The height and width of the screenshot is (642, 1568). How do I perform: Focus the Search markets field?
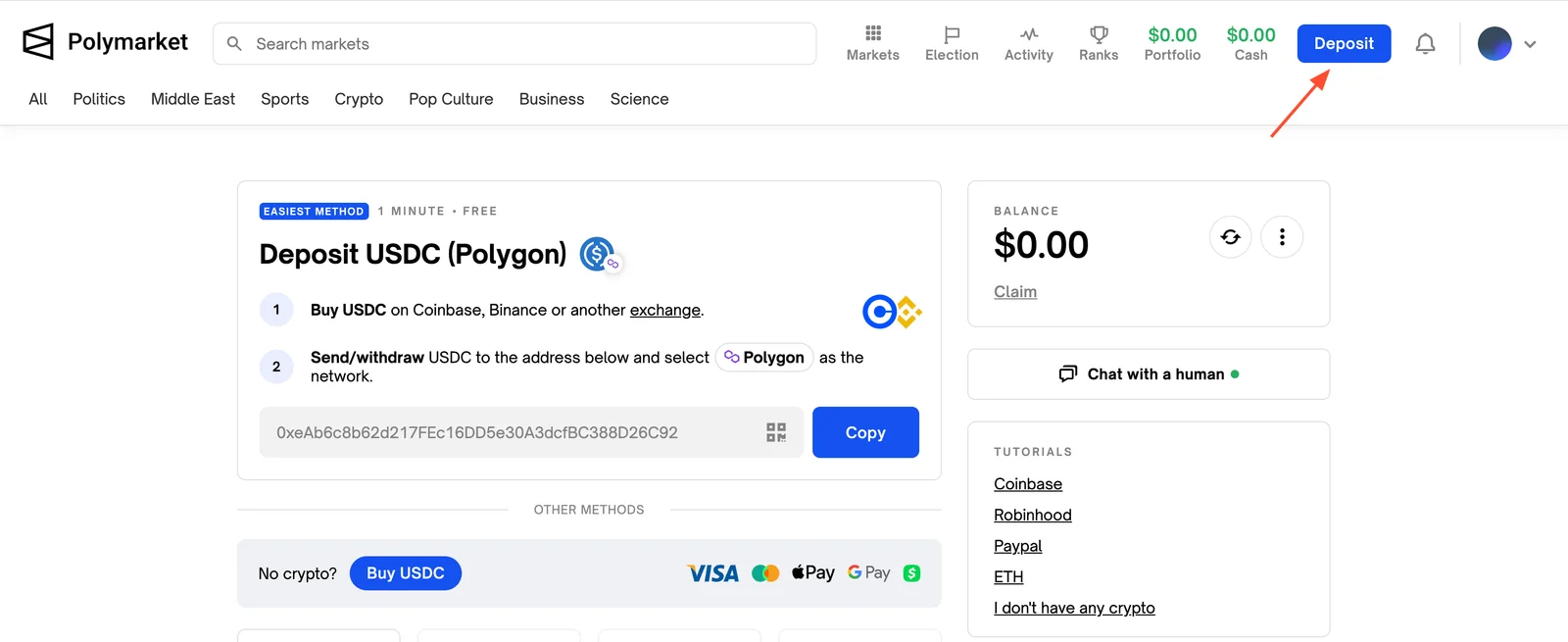coord(514,44)
